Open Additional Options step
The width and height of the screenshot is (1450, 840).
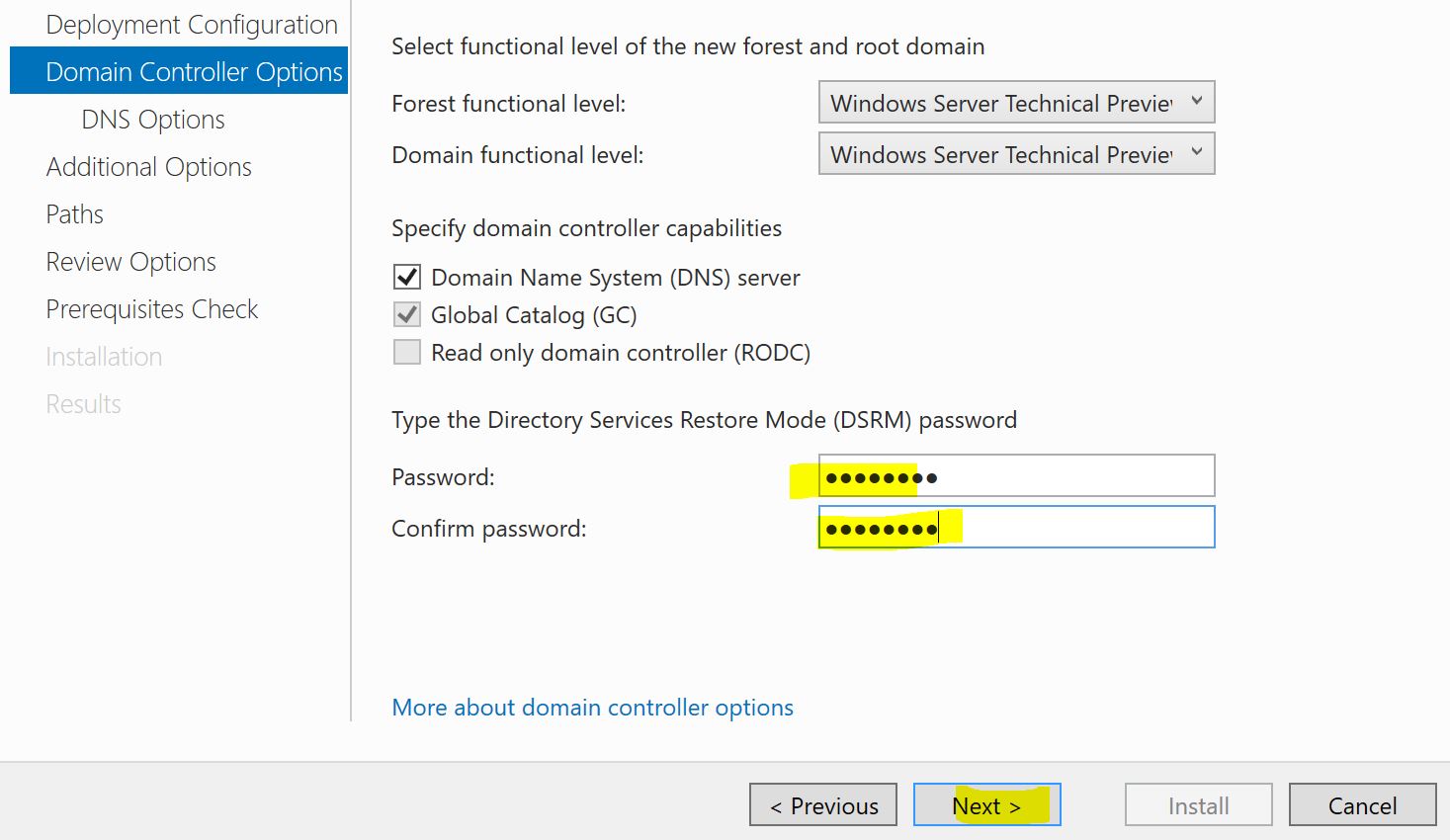click(x=148, y=167)
